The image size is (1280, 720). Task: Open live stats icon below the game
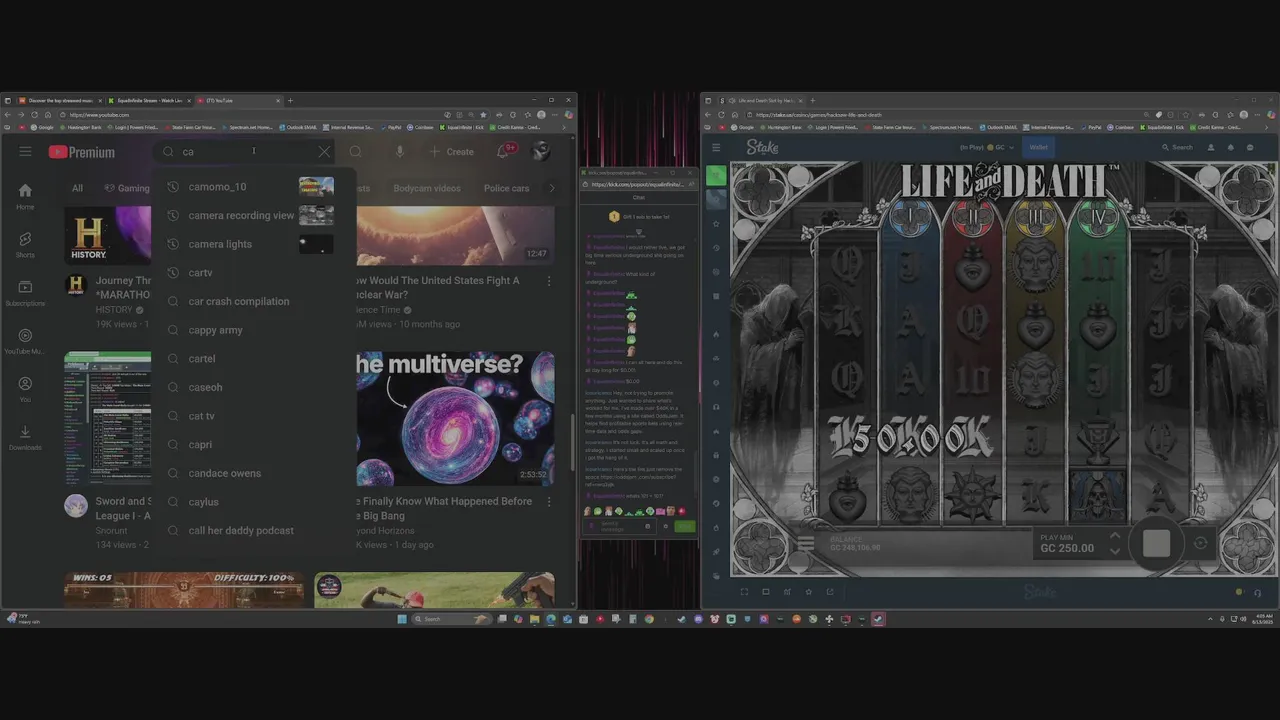click(x=787, y=592)
